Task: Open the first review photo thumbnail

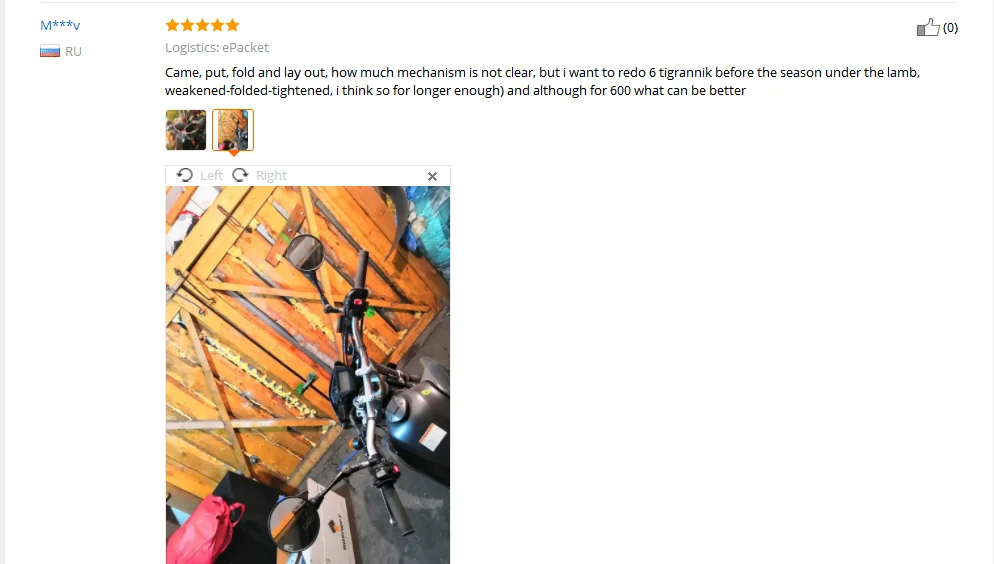Action: [186, 130]
